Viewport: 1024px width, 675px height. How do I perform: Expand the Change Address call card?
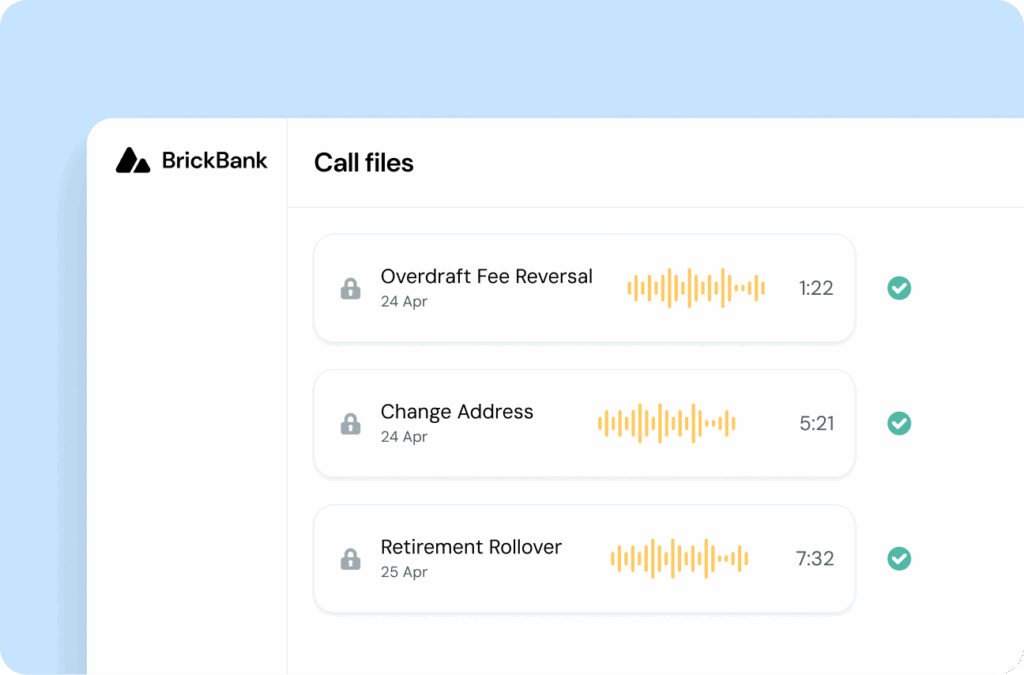tap(584, 423)
